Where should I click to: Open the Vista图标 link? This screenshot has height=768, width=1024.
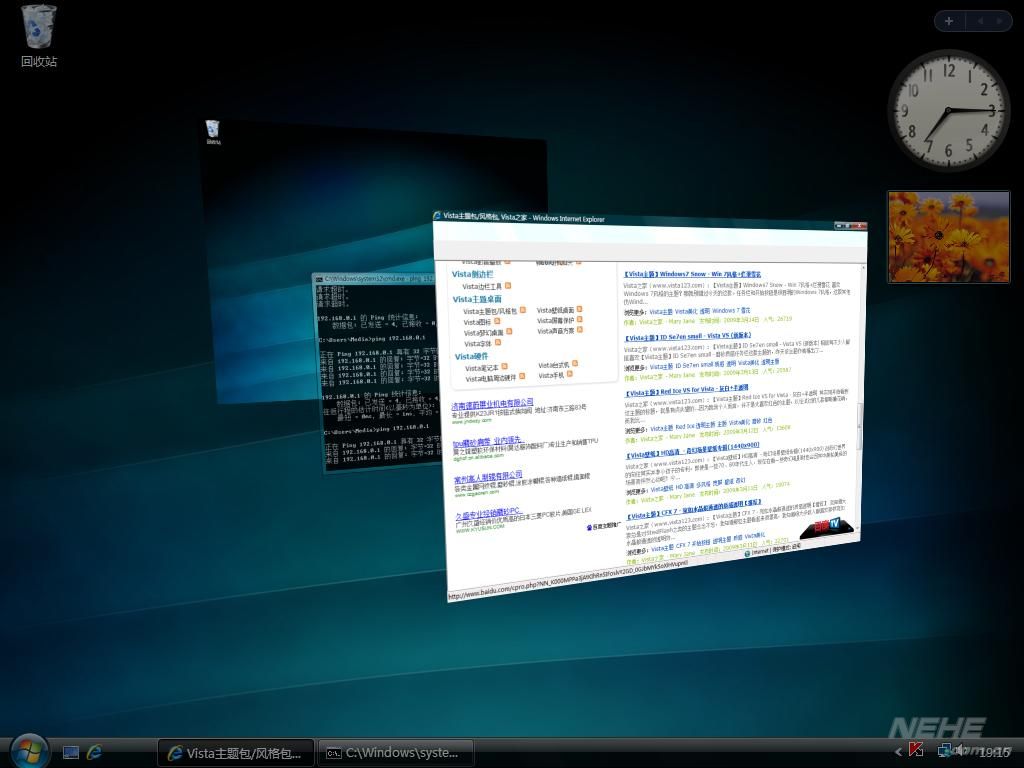tap(477, 322)
